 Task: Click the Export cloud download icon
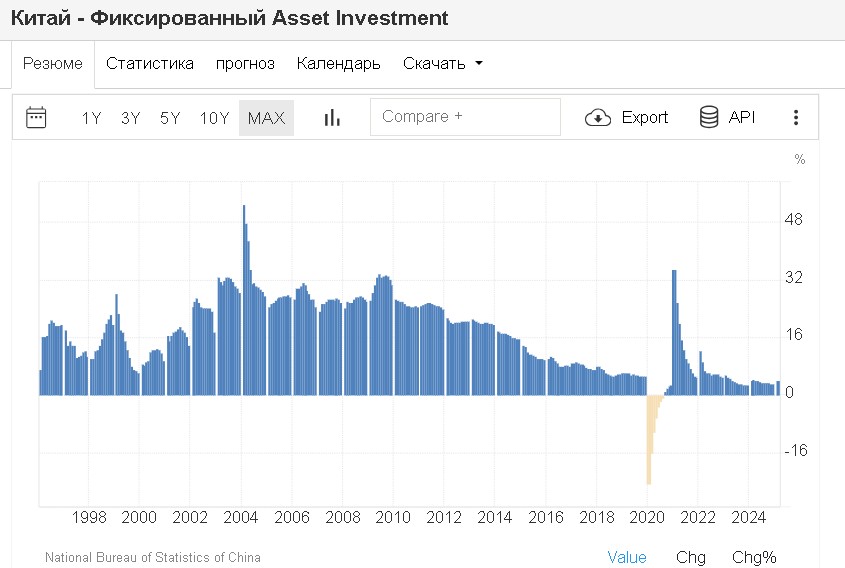pyautogui.click(x=598, y=117)
